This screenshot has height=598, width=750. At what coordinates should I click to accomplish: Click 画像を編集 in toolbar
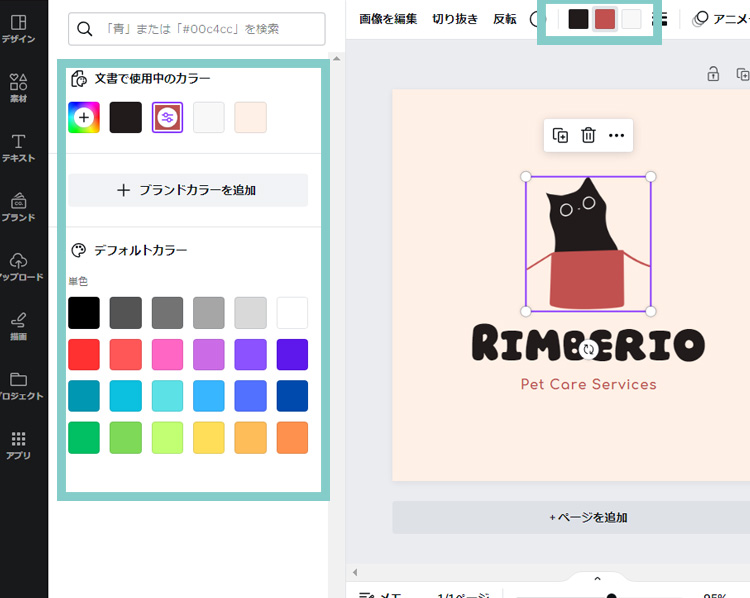(388, 19)
